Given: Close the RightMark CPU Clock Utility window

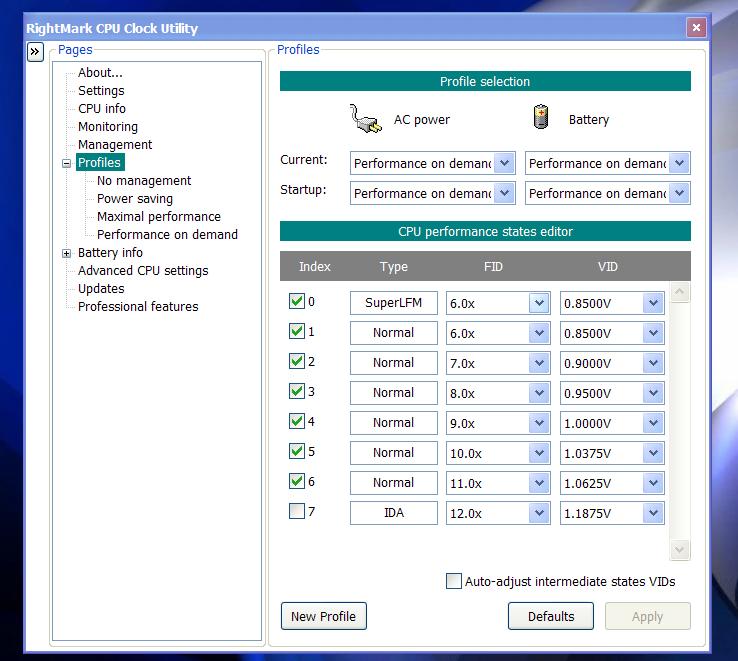Looking at the screenshot, I should pos(696,28).
